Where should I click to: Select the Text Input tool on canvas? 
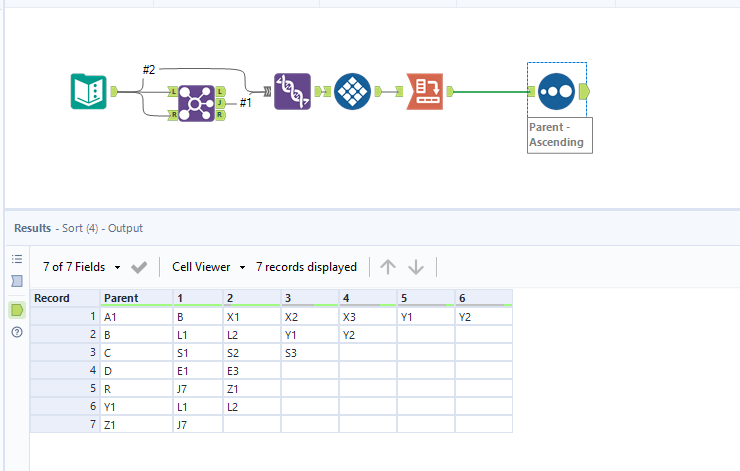pyautogui.click(x=89, y=91)
